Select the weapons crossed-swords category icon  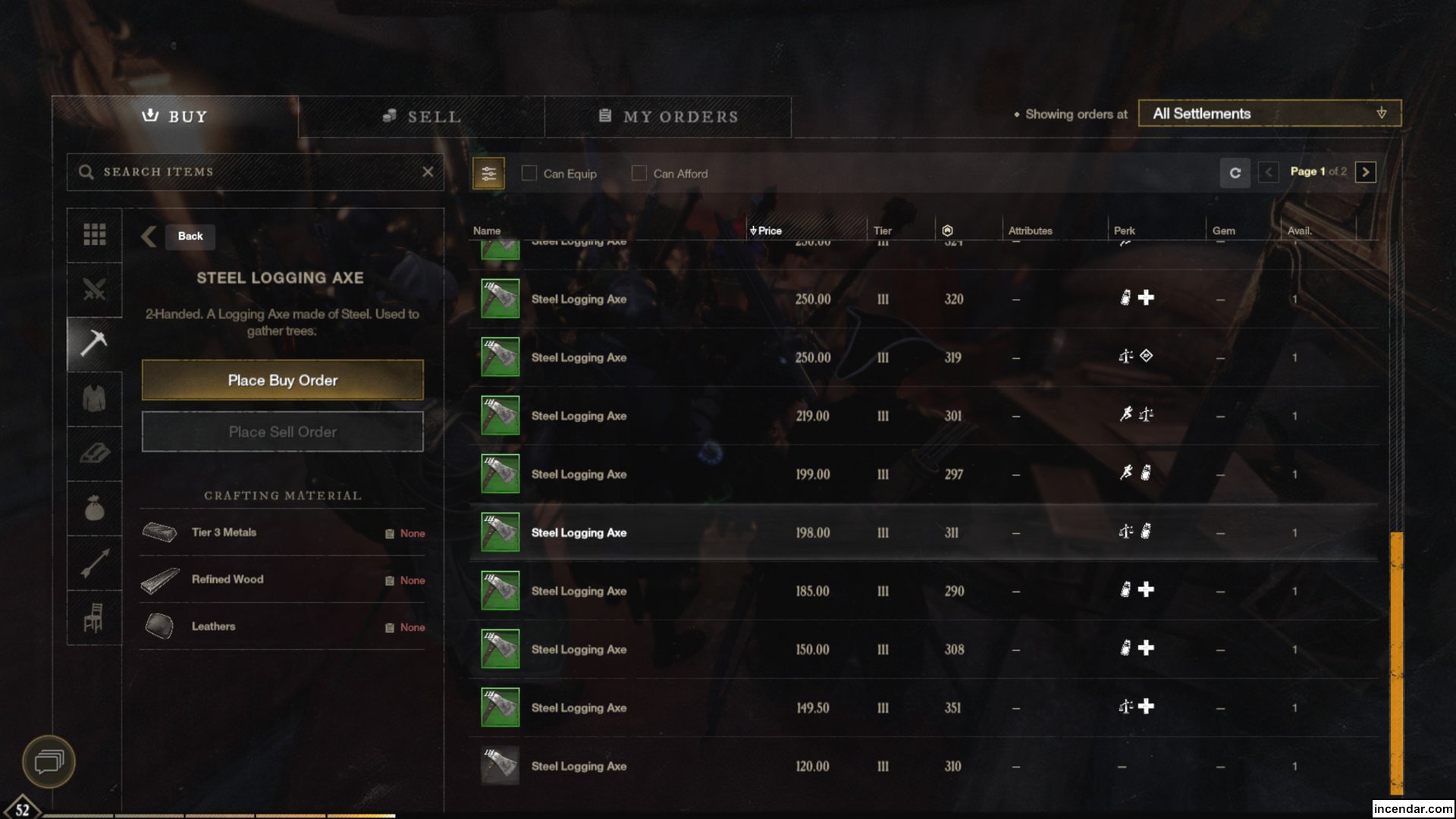coord(94,290)
